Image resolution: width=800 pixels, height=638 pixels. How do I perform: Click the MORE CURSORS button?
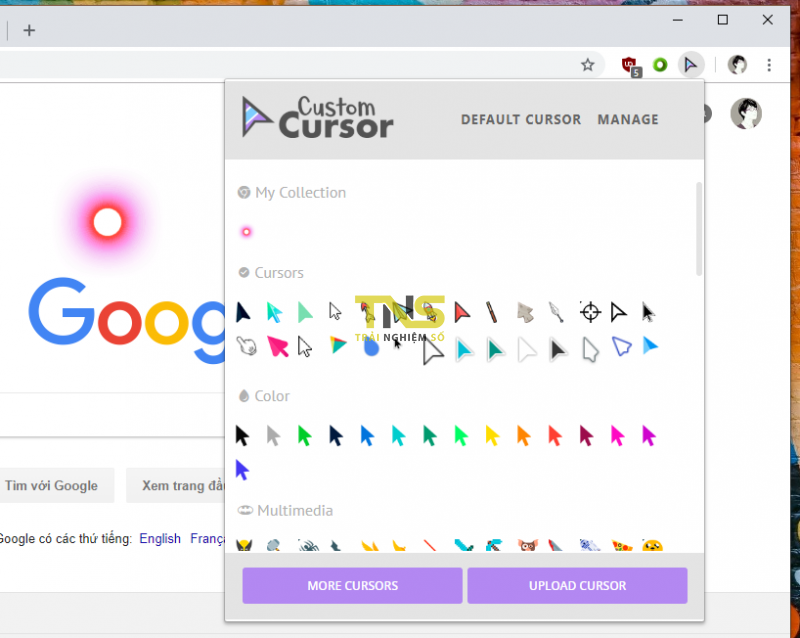(352, 585)
